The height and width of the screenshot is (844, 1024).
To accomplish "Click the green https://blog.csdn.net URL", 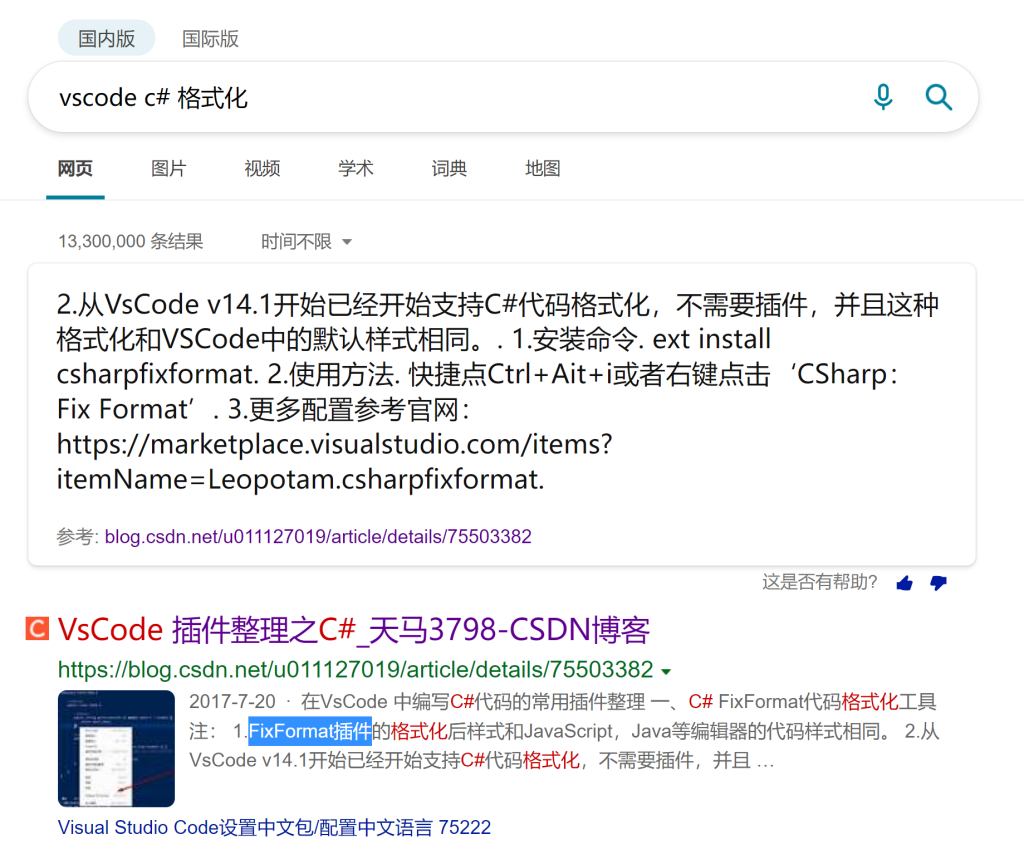I will pos(355,670).
